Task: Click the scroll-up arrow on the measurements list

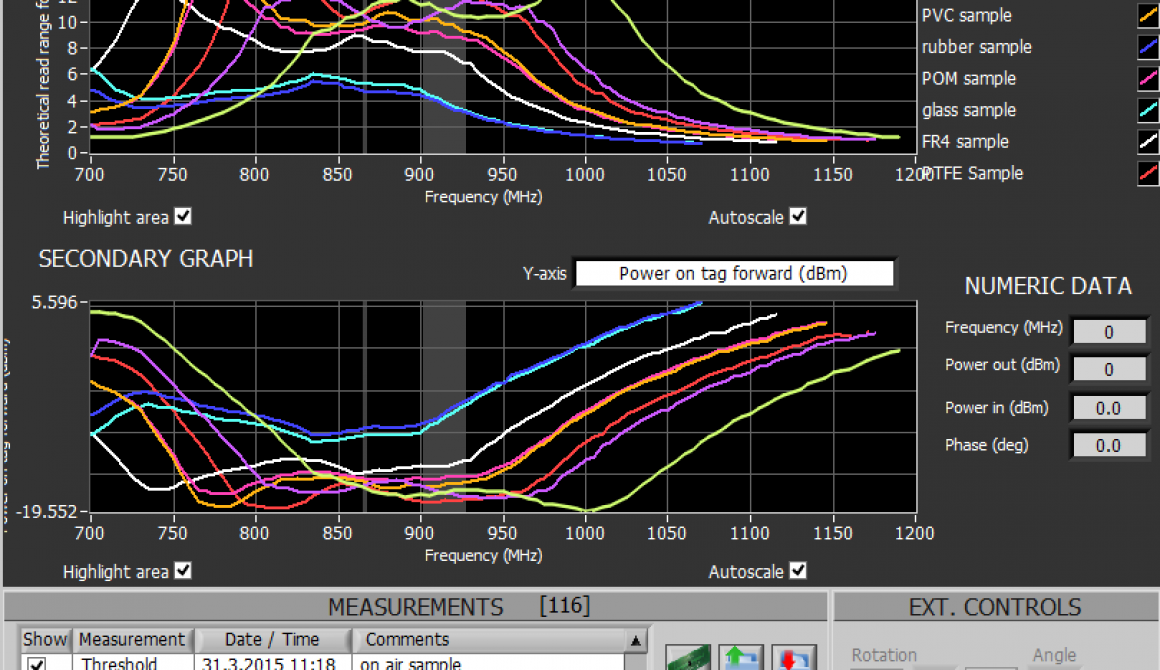Action: pos(637,639)
